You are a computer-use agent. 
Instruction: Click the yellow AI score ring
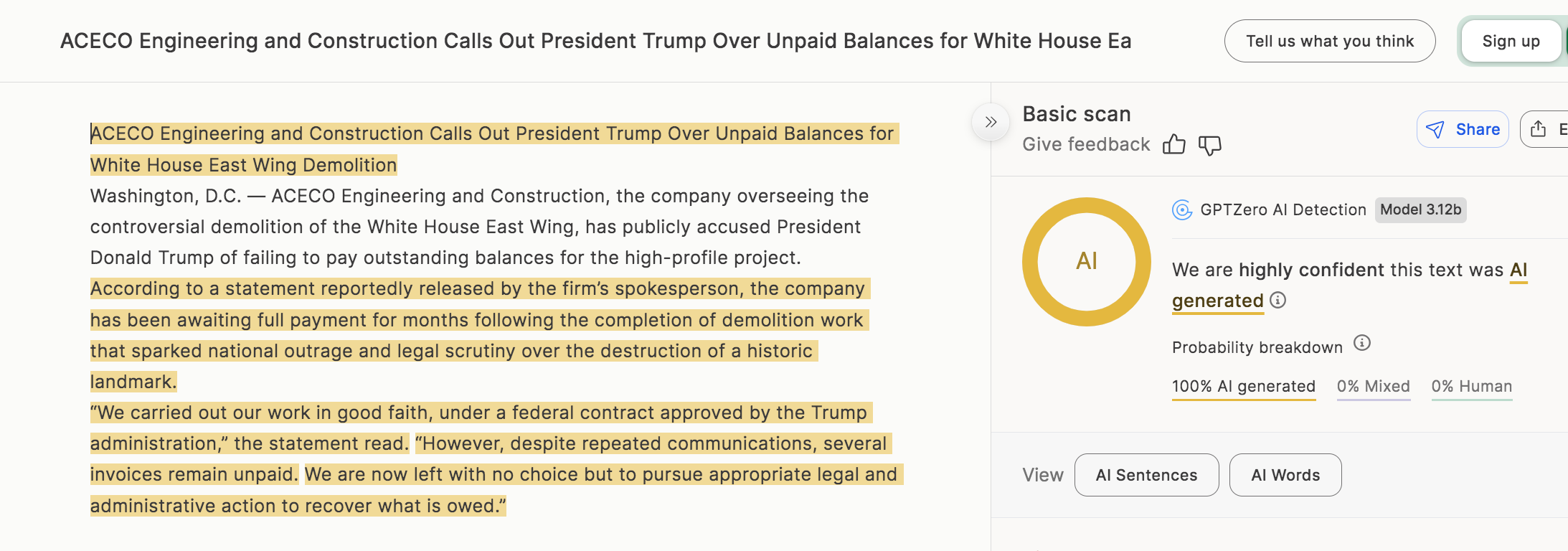point(1086,261)
